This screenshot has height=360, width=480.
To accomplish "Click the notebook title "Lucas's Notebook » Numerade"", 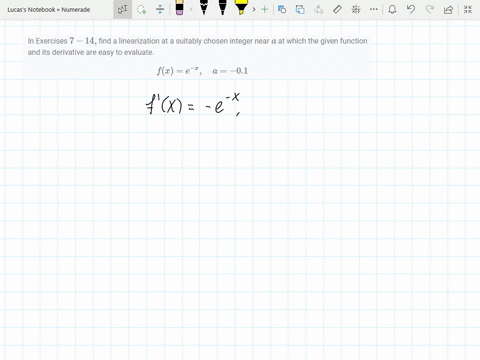I will pyautogui.click(x=49, y=10).
